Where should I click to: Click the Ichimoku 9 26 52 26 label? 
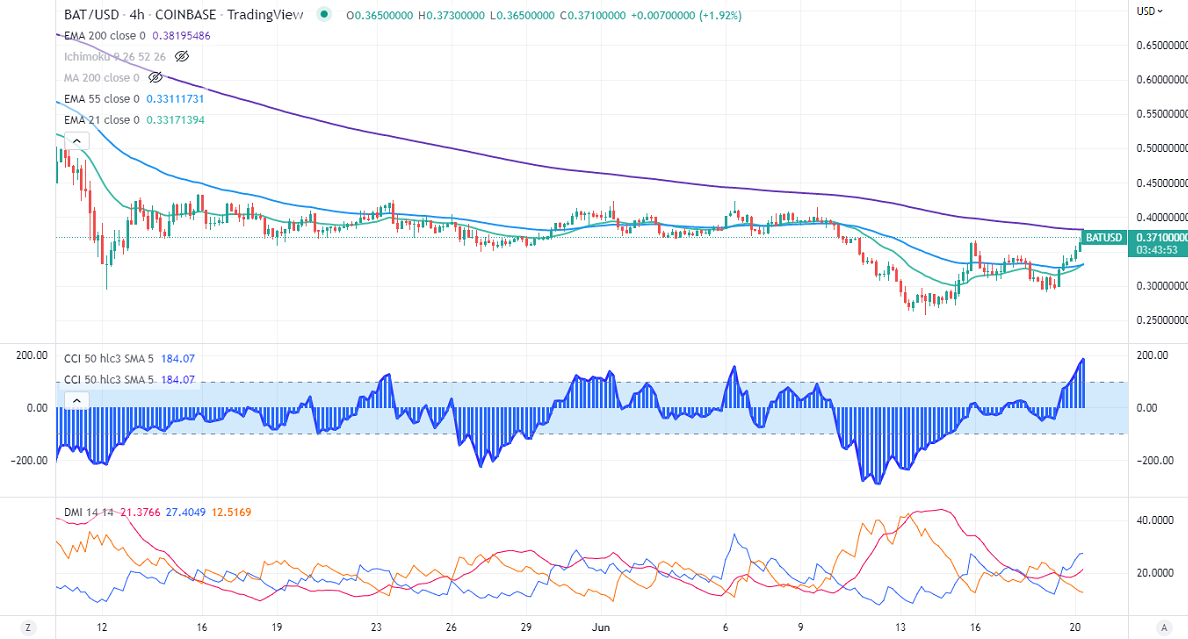coord(114,57)
